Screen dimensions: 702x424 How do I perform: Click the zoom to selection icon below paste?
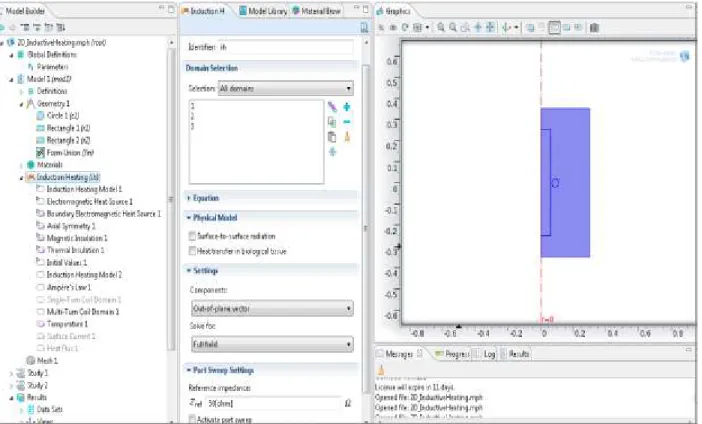pos(332,152)
